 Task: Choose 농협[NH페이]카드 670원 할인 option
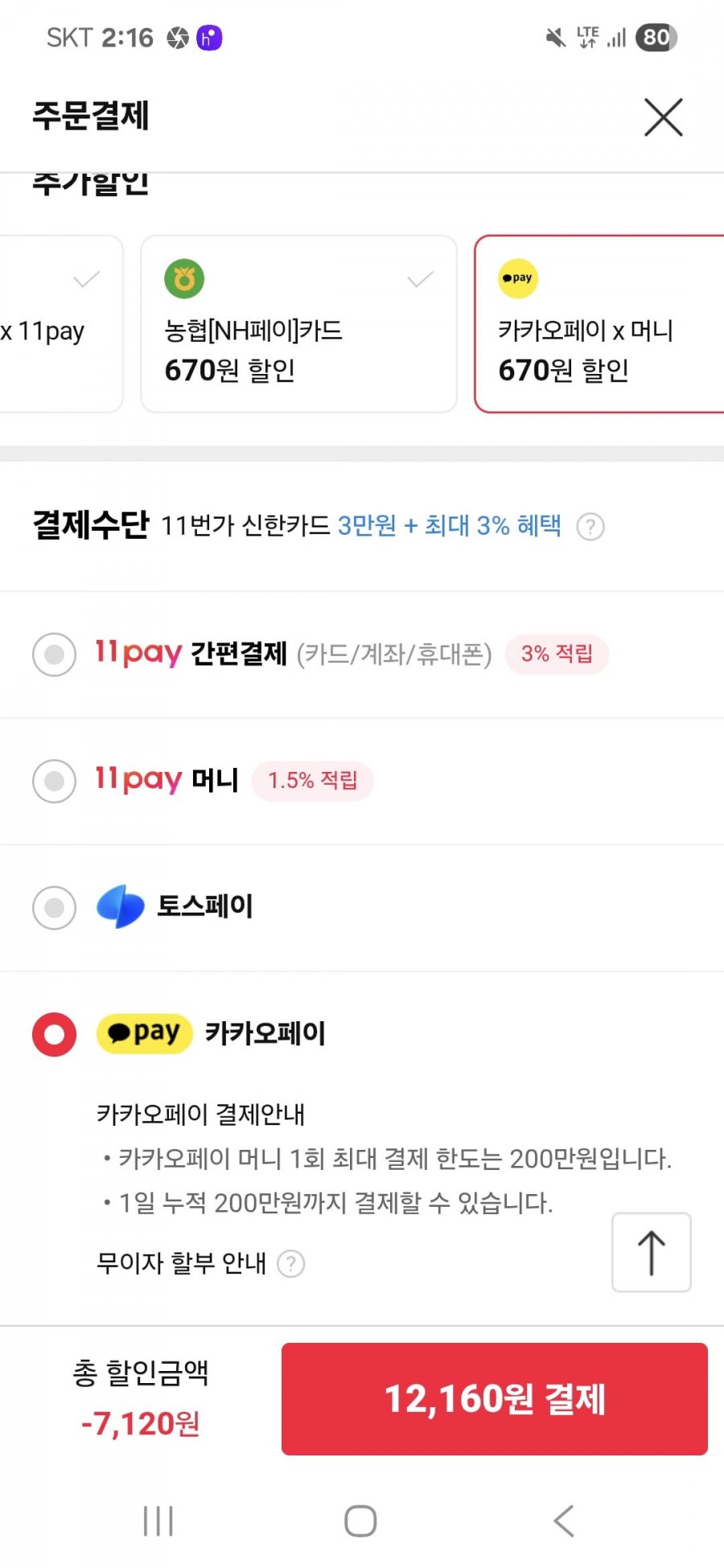coord(298,324)
